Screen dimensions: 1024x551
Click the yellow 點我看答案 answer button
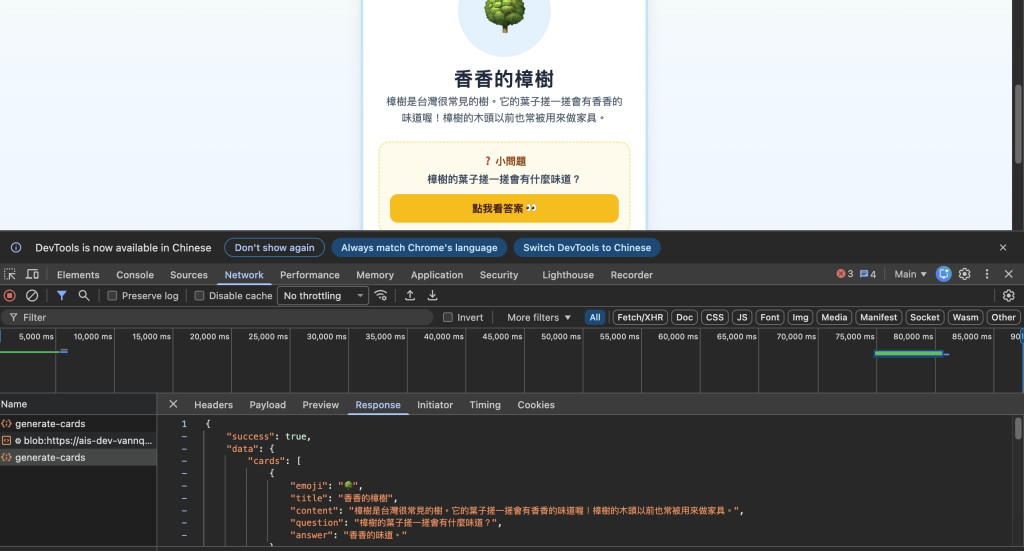click(x=504, y=208)
